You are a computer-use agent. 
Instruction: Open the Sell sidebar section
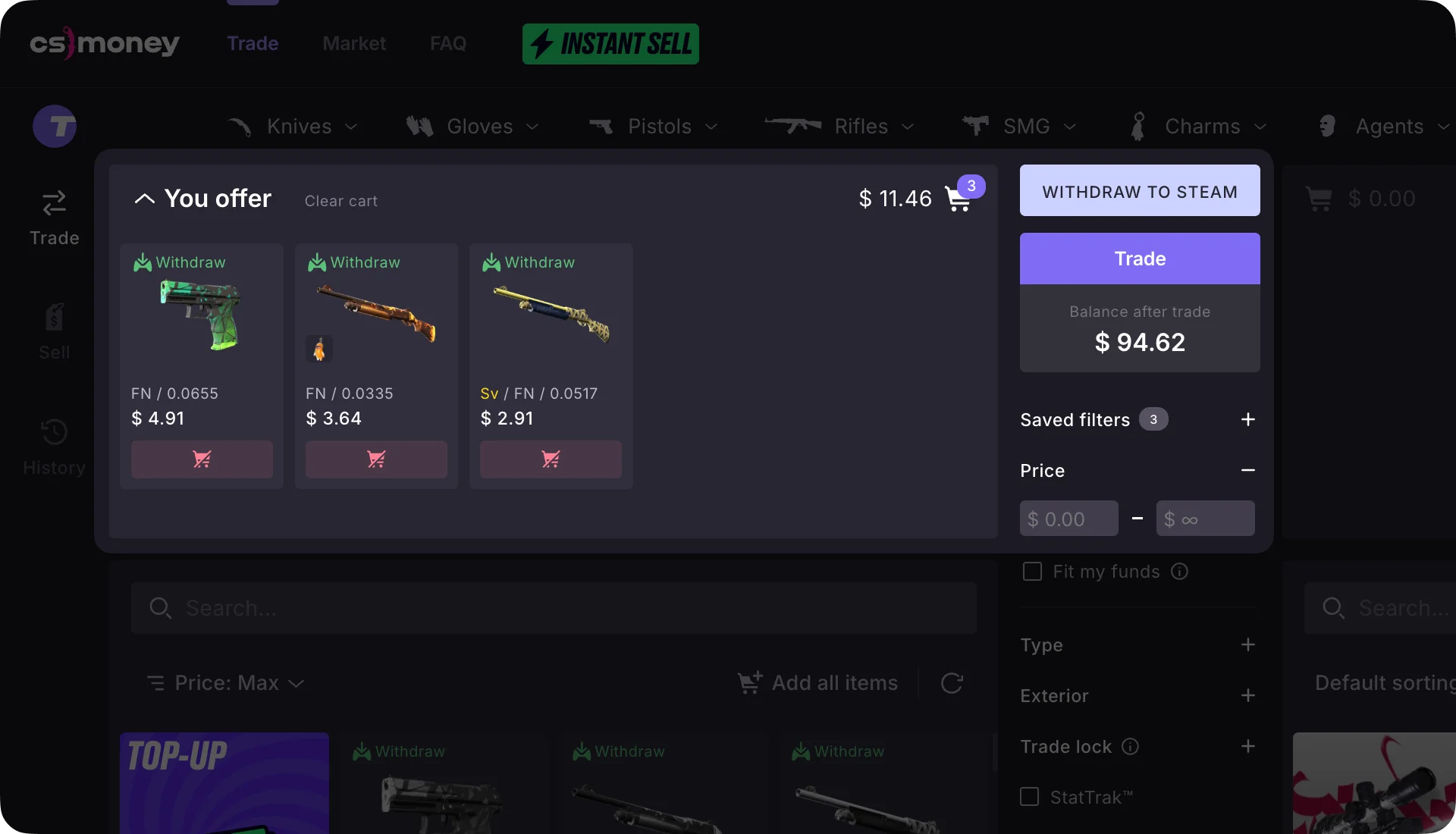click(x=55, y=332)
